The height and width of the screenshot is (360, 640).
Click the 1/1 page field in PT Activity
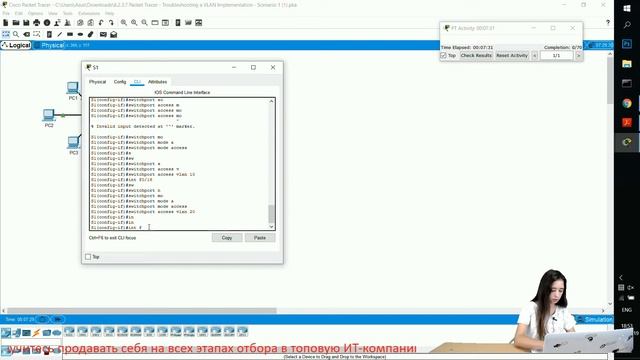tap(557, 56)
